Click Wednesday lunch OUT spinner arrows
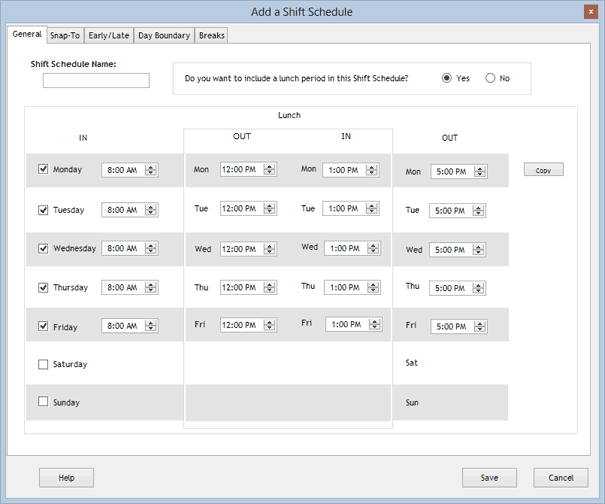Screen dimensions: 605x504 pos(269,249)
